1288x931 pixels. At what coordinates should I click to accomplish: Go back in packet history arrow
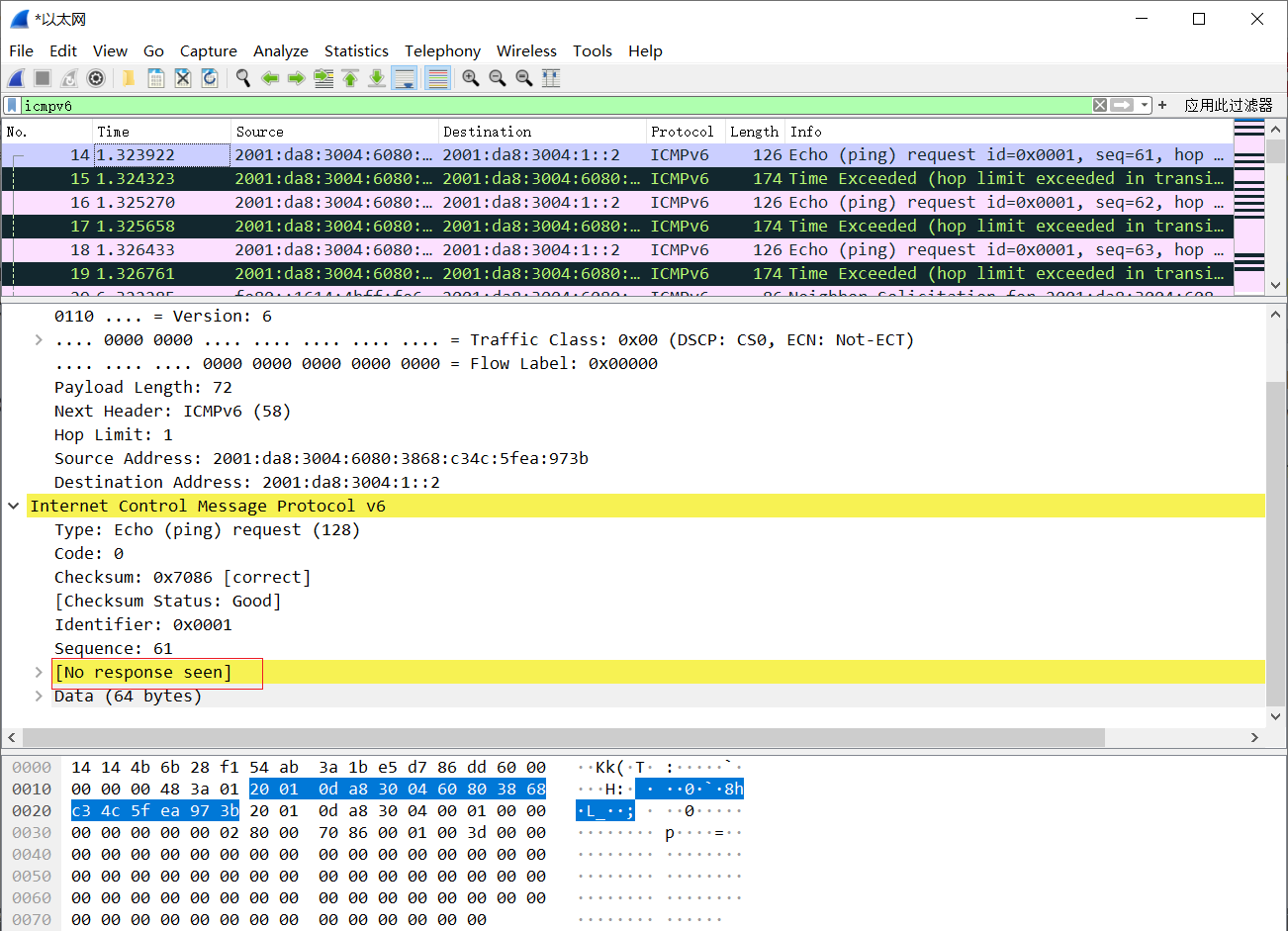click(x=269, y=78)
